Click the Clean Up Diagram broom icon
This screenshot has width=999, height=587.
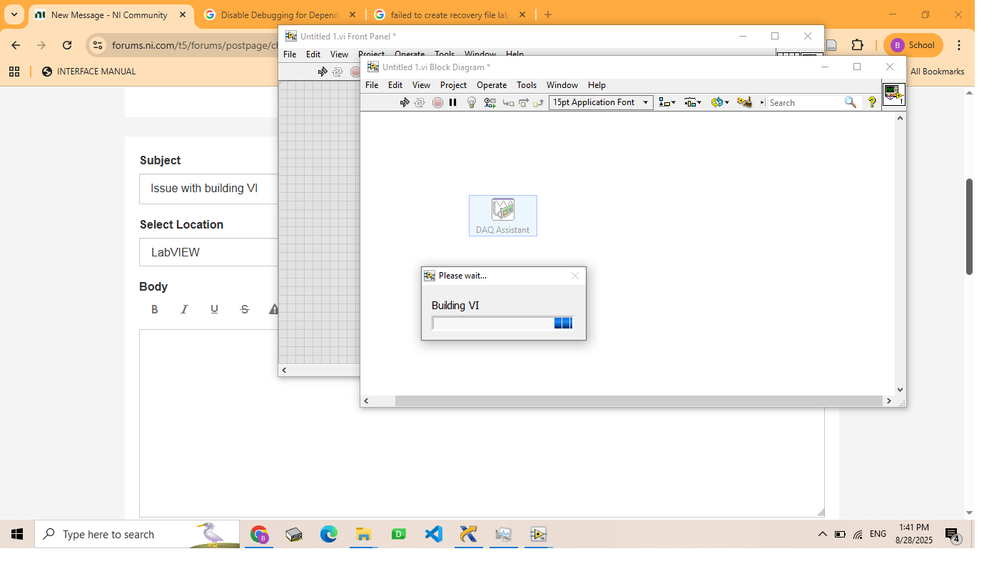(744, 103)
